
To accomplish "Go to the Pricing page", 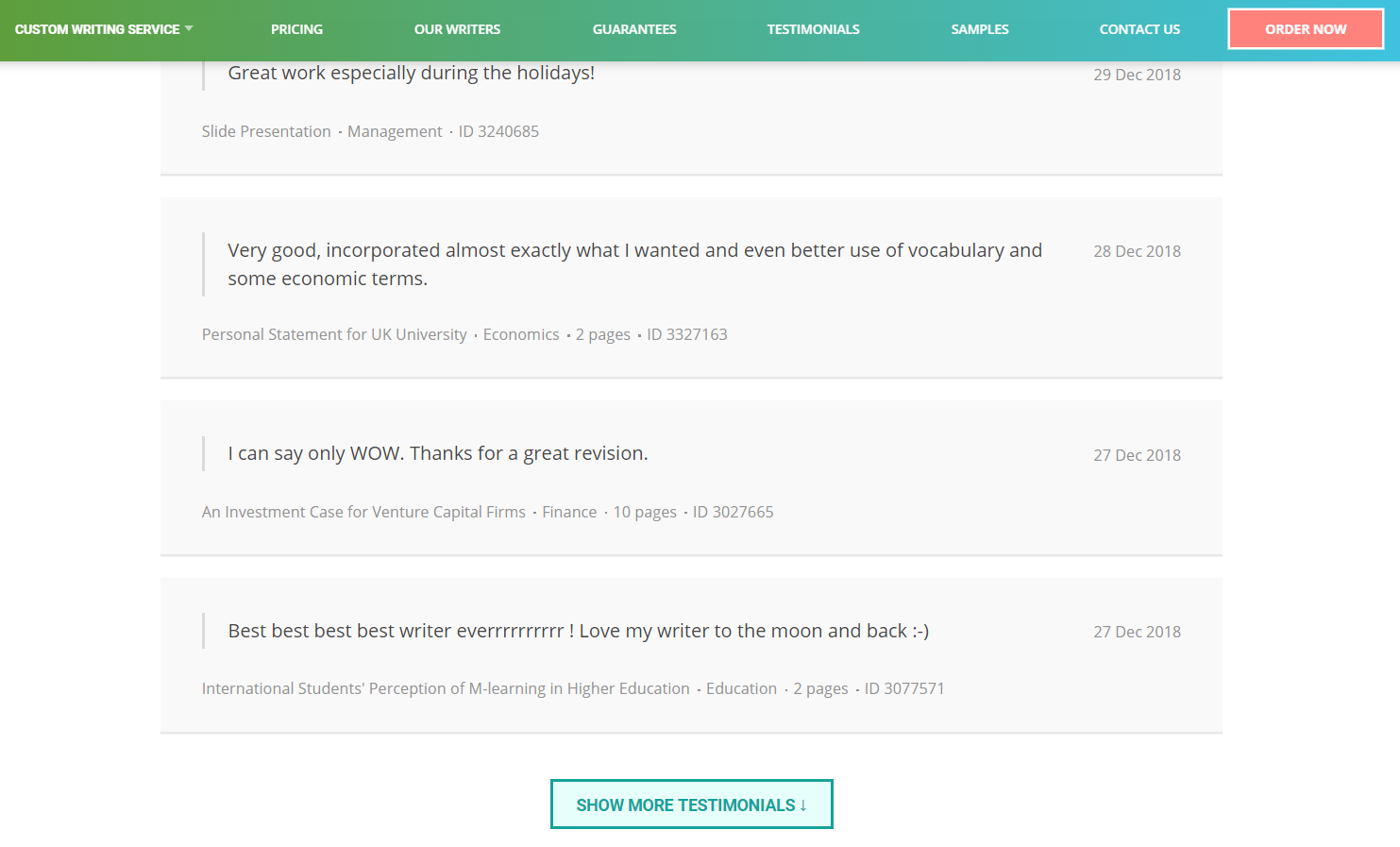I will click(x=296, y=29).
